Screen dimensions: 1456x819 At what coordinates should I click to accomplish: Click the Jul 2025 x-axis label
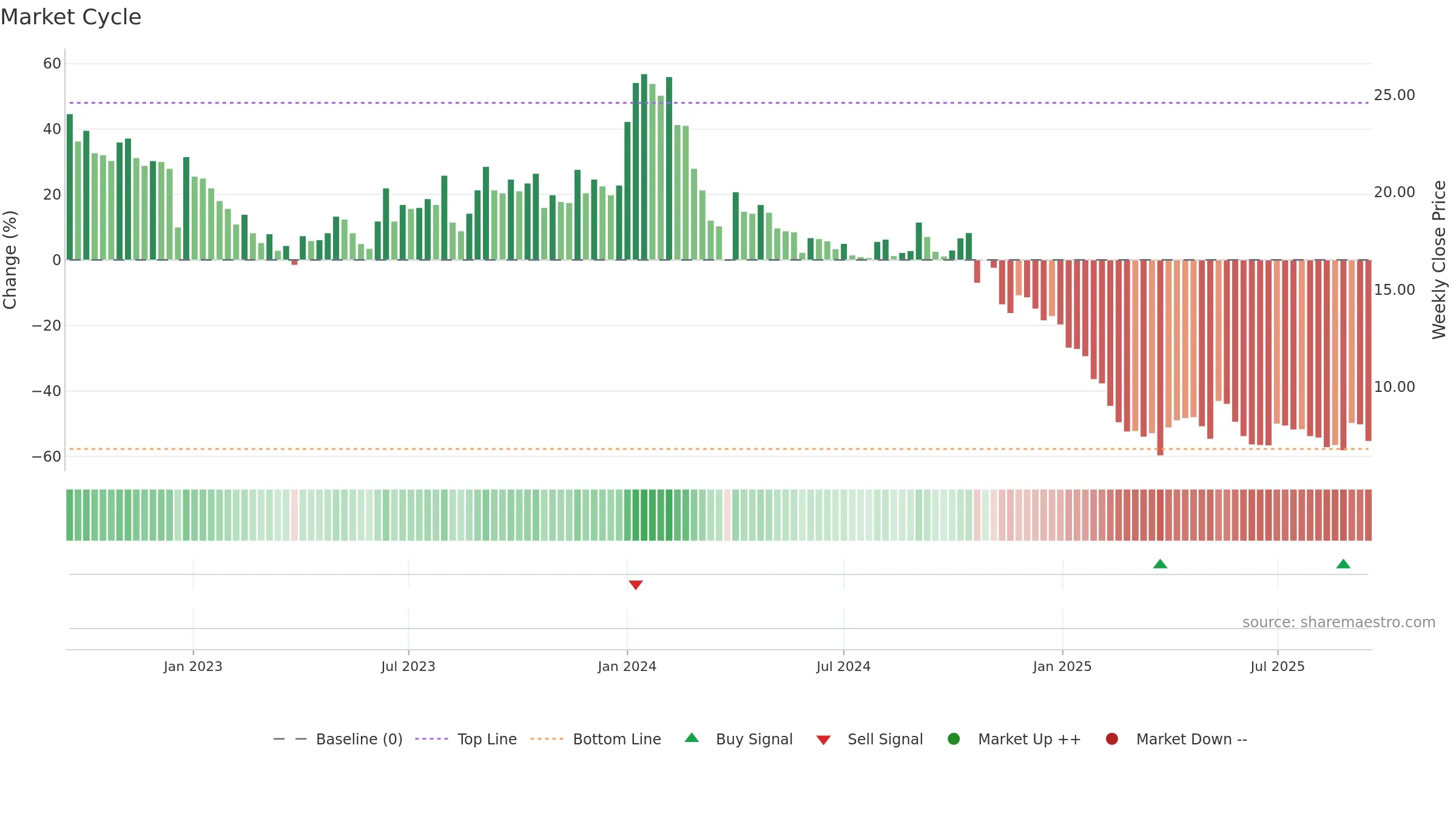pyautogui.click(x=1278, y=667)
